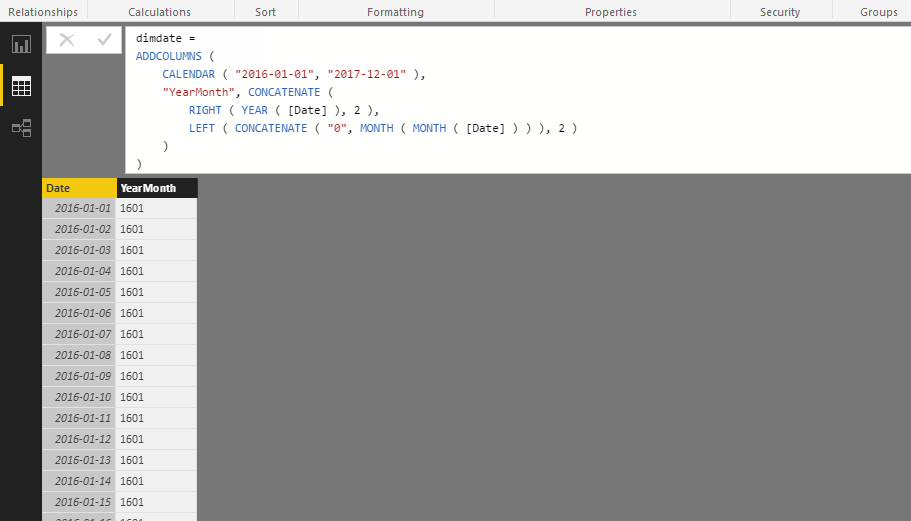Click the 1601 cell beside 2016-01-15
The height and width of the screenshot is (521, 911).
pos(157,502)
